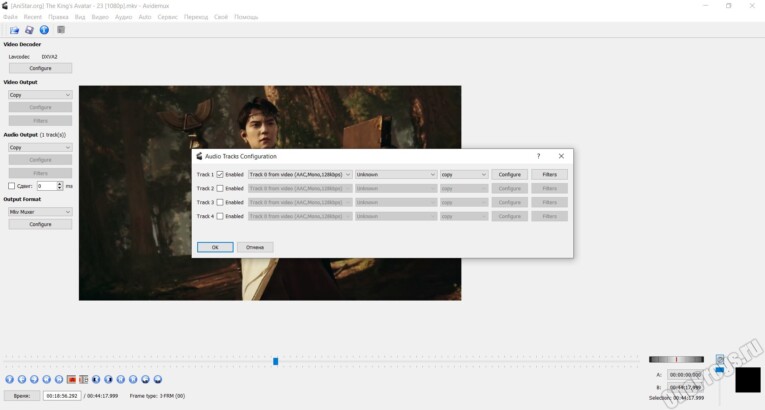Image resolution: width=765 pixels, height=410 pixels.
Task: Click Configure under Output Format
Action: tap(40, 225)
